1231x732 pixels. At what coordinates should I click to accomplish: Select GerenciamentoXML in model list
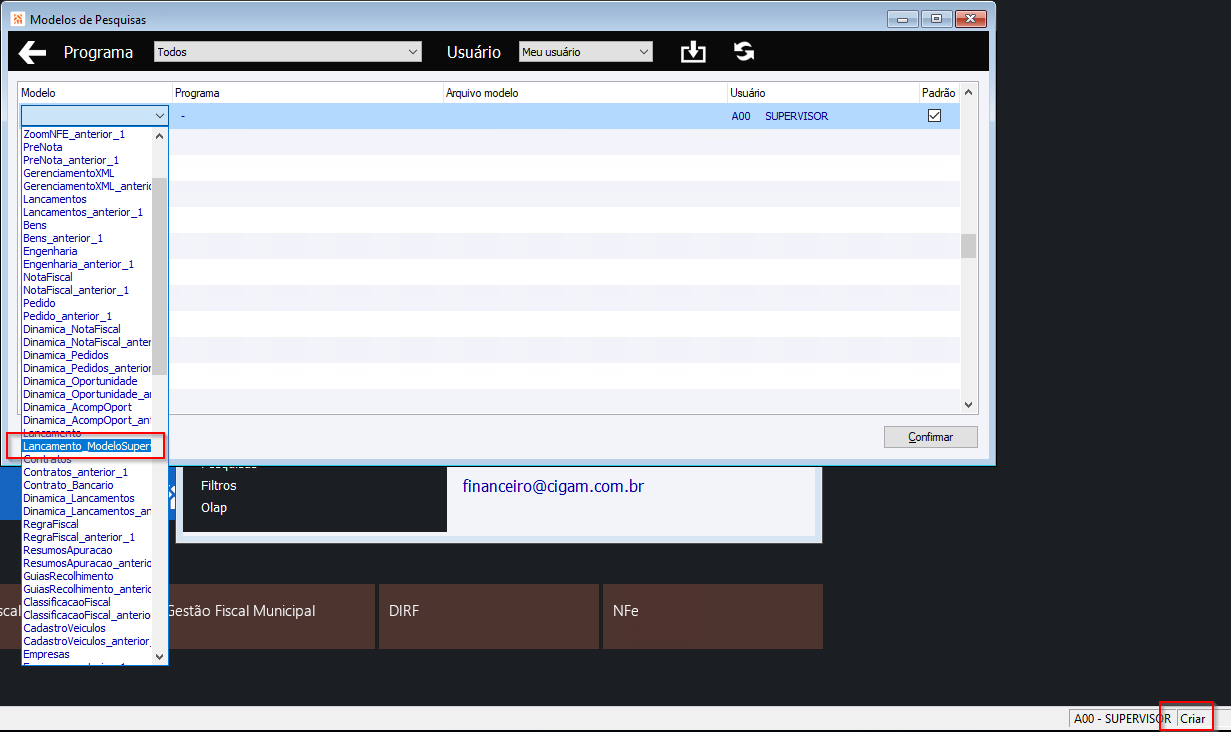click(x=68, y=173)
